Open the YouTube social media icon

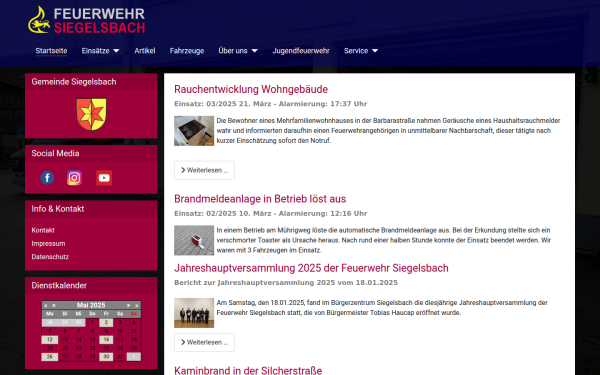click(104, 178)
